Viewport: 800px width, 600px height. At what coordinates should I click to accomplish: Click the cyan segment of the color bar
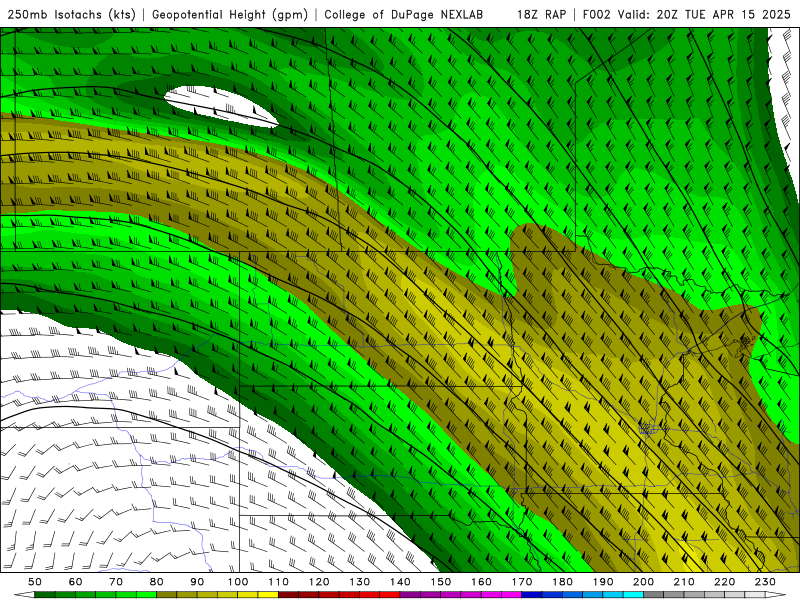[633, 595]
